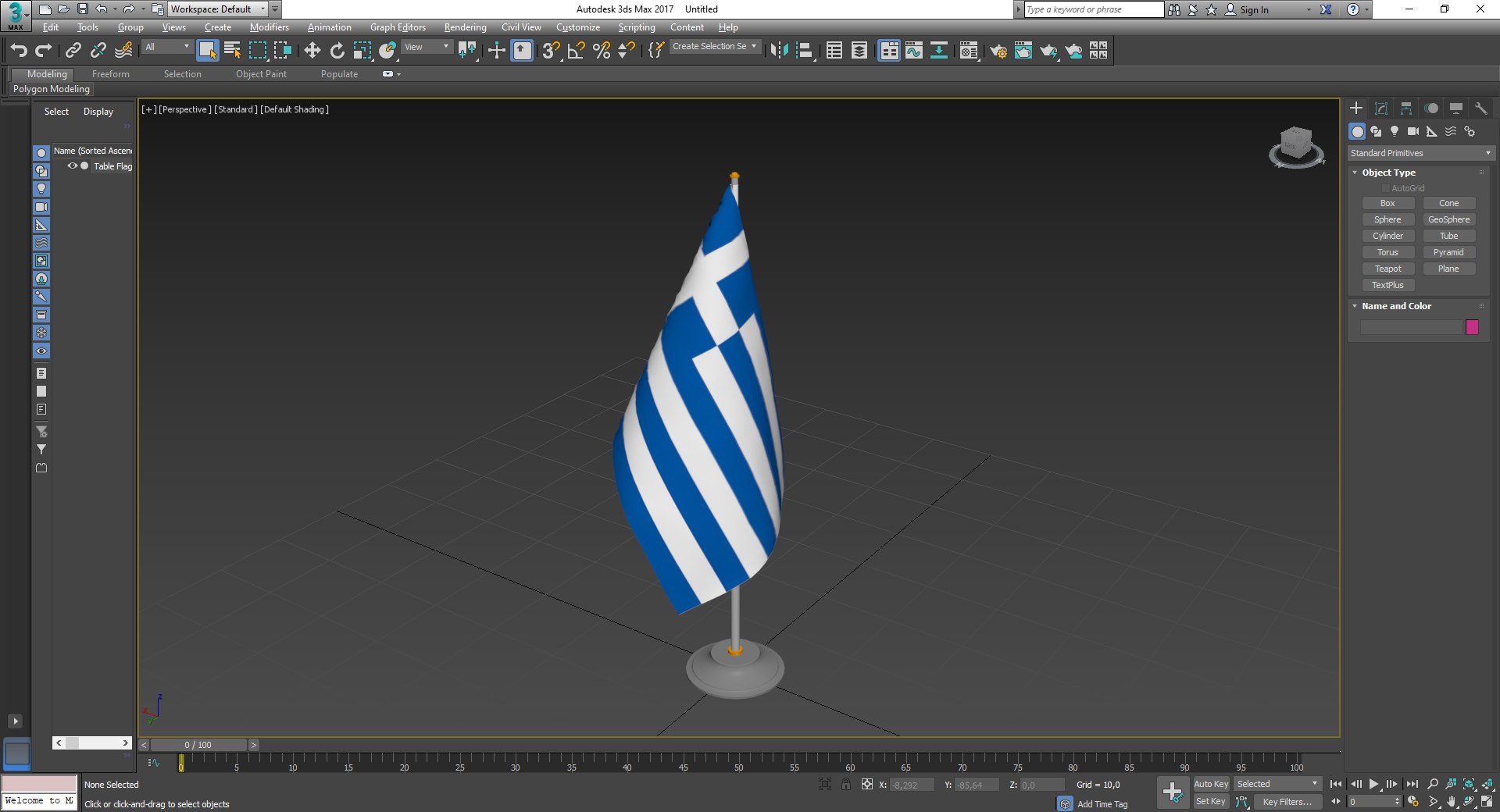Click the search keyword input field
1500x812 pixels.
(1094, 9)
